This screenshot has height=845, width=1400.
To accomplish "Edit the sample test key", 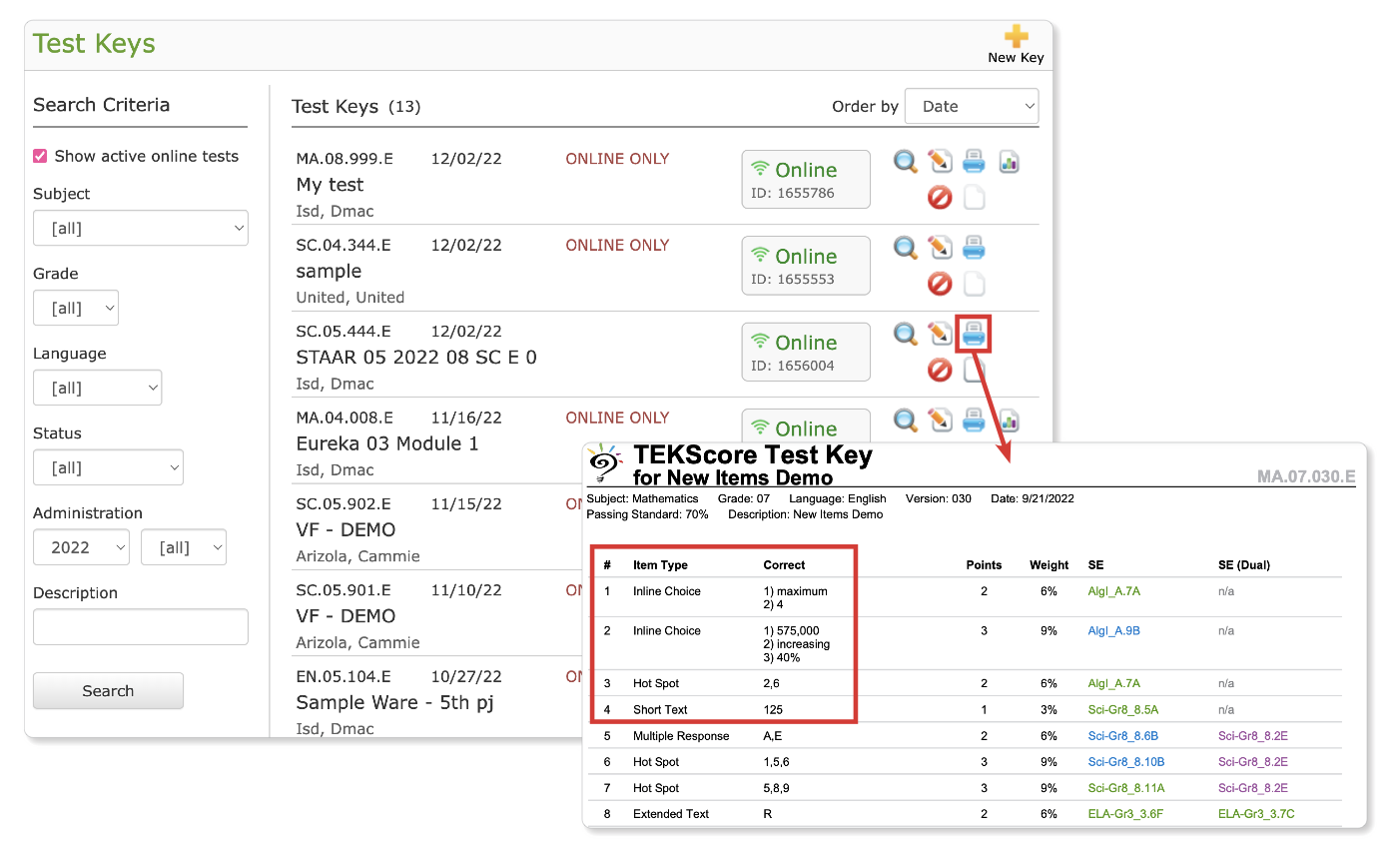I will coord(940,247).
